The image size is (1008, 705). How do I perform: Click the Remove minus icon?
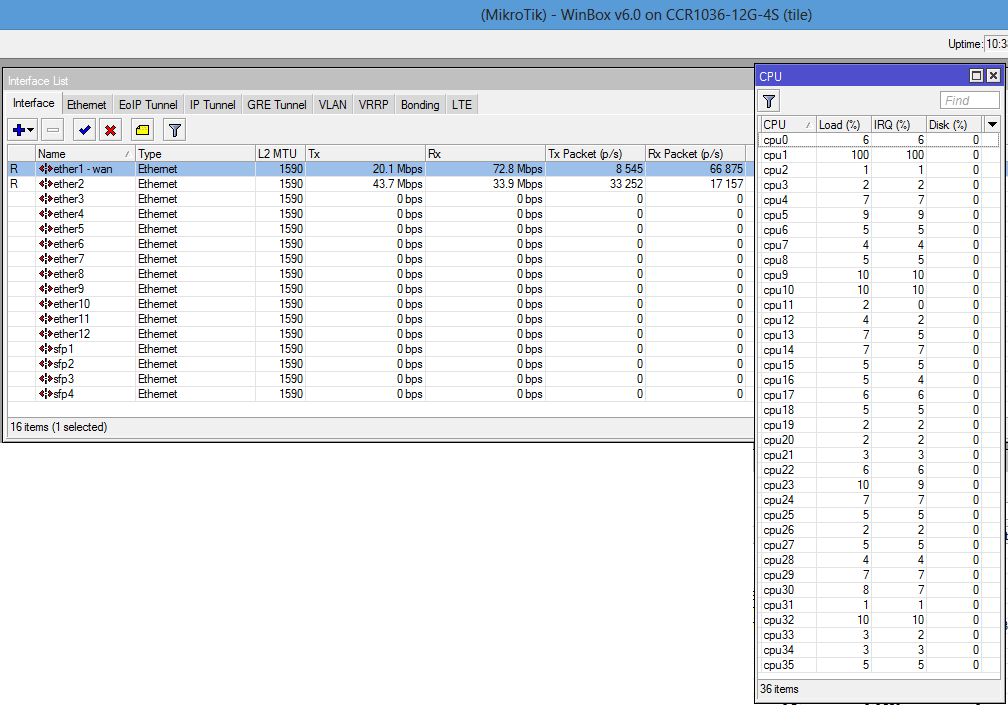click(x=53, y=130)
